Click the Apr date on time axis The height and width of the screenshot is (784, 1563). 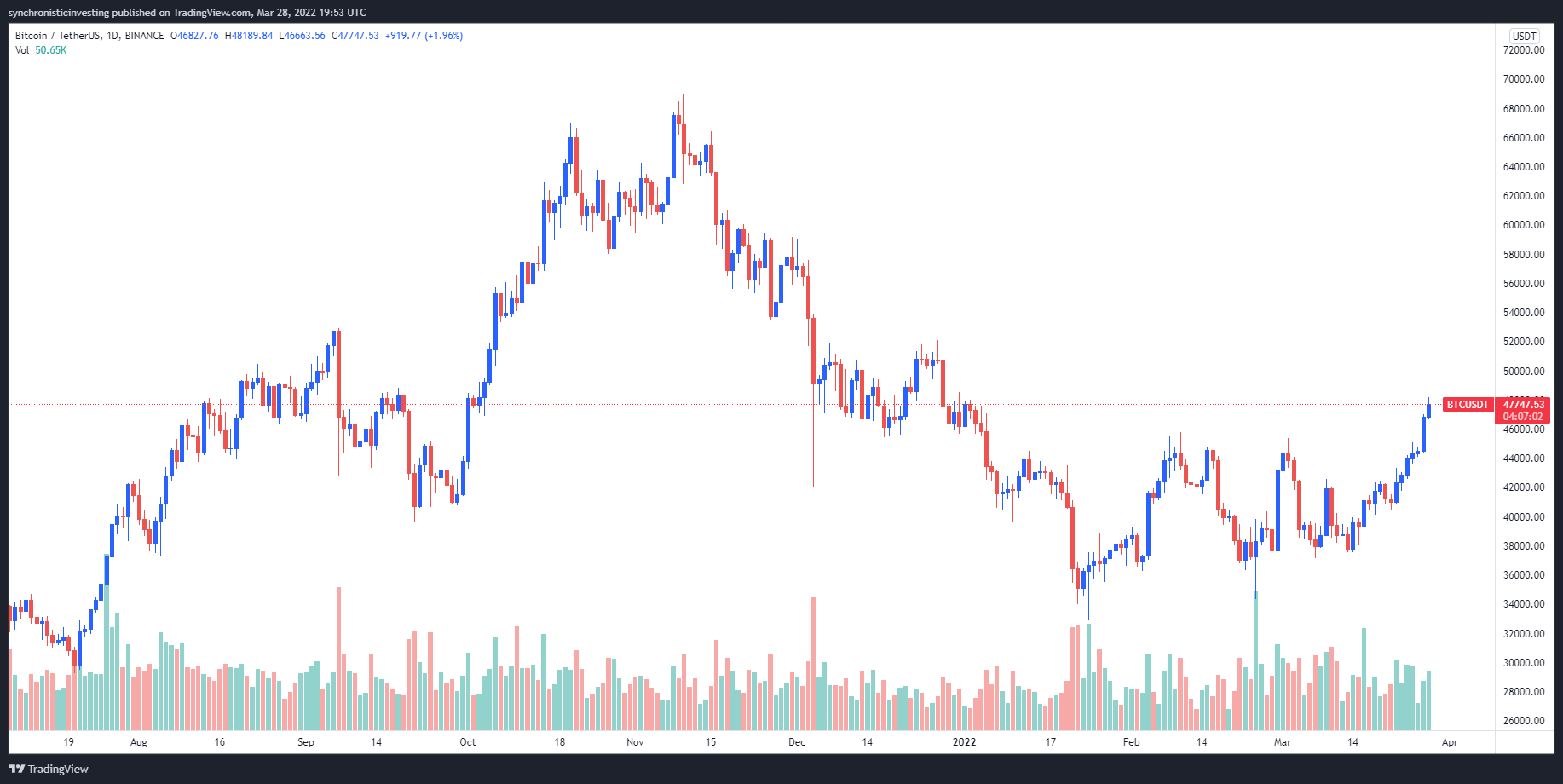[x=1450, y=742]
